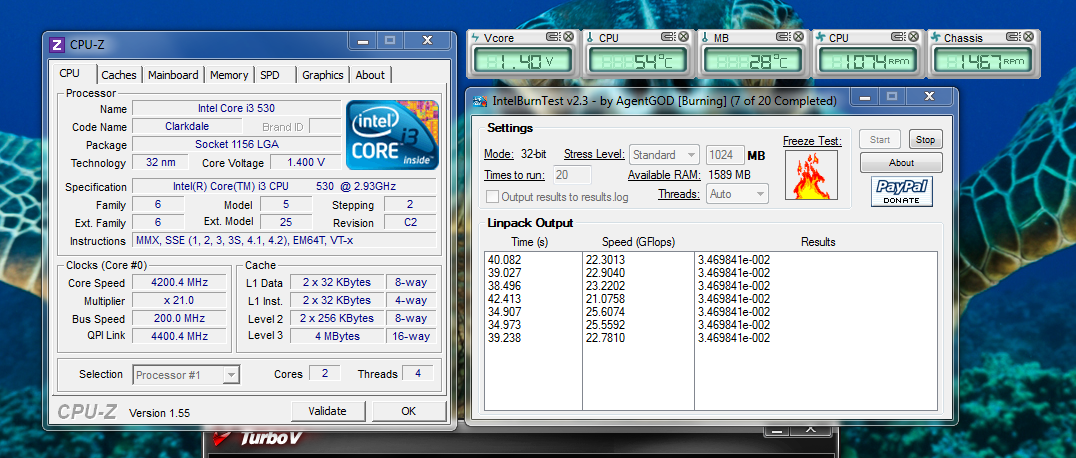Open the Threads dropdown
This screenshot has height=458, width=1076.
coord(737,194)
